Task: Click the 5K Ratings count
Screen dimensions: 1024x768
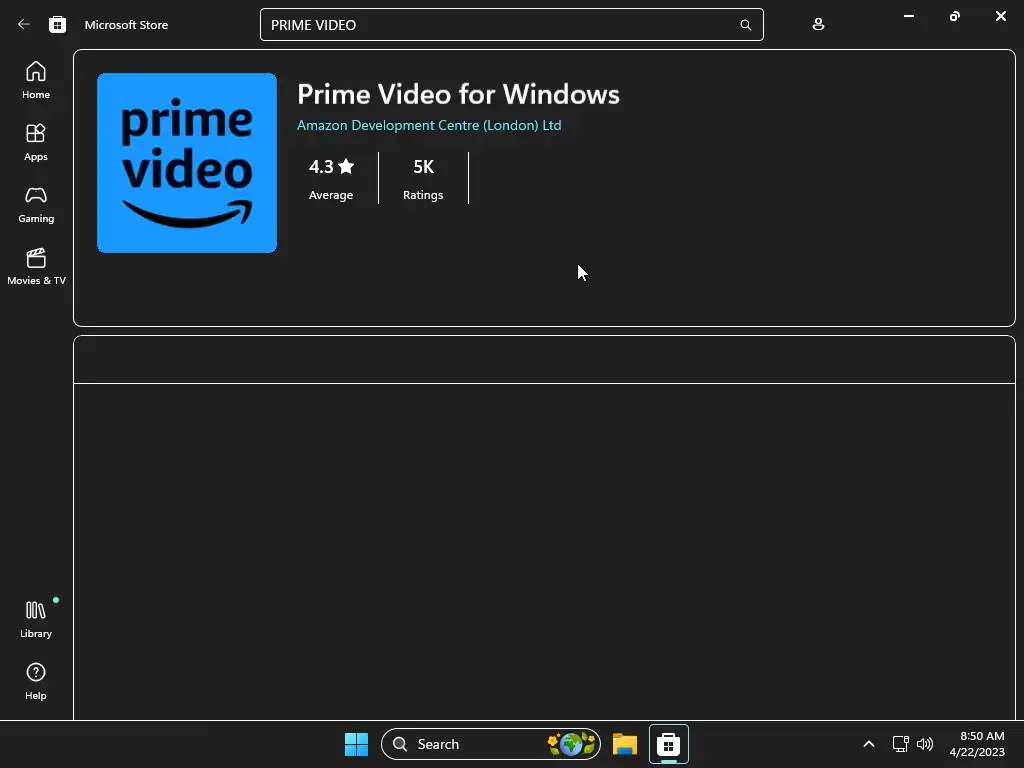Action: tap(423, 178)
